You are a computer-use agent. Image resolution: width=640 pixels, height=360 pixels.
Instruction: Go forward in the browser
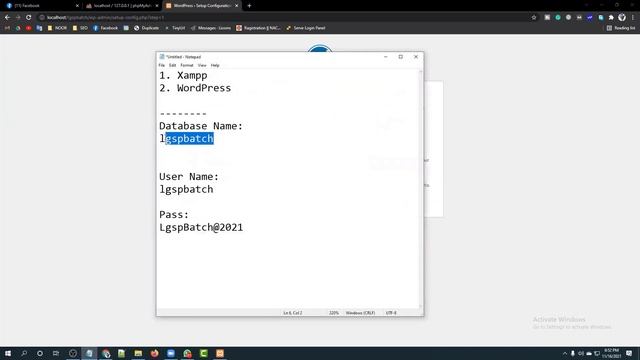point(18,18)
